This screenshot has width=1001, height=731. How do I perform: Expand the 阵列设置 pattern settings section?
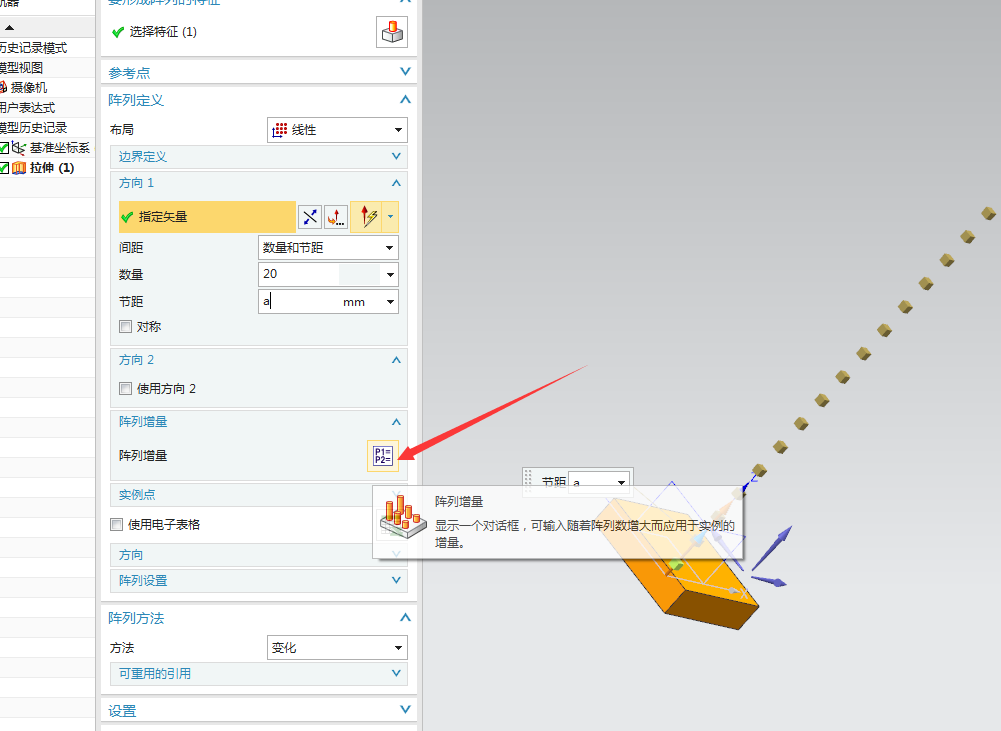click(x=397, y=580)
